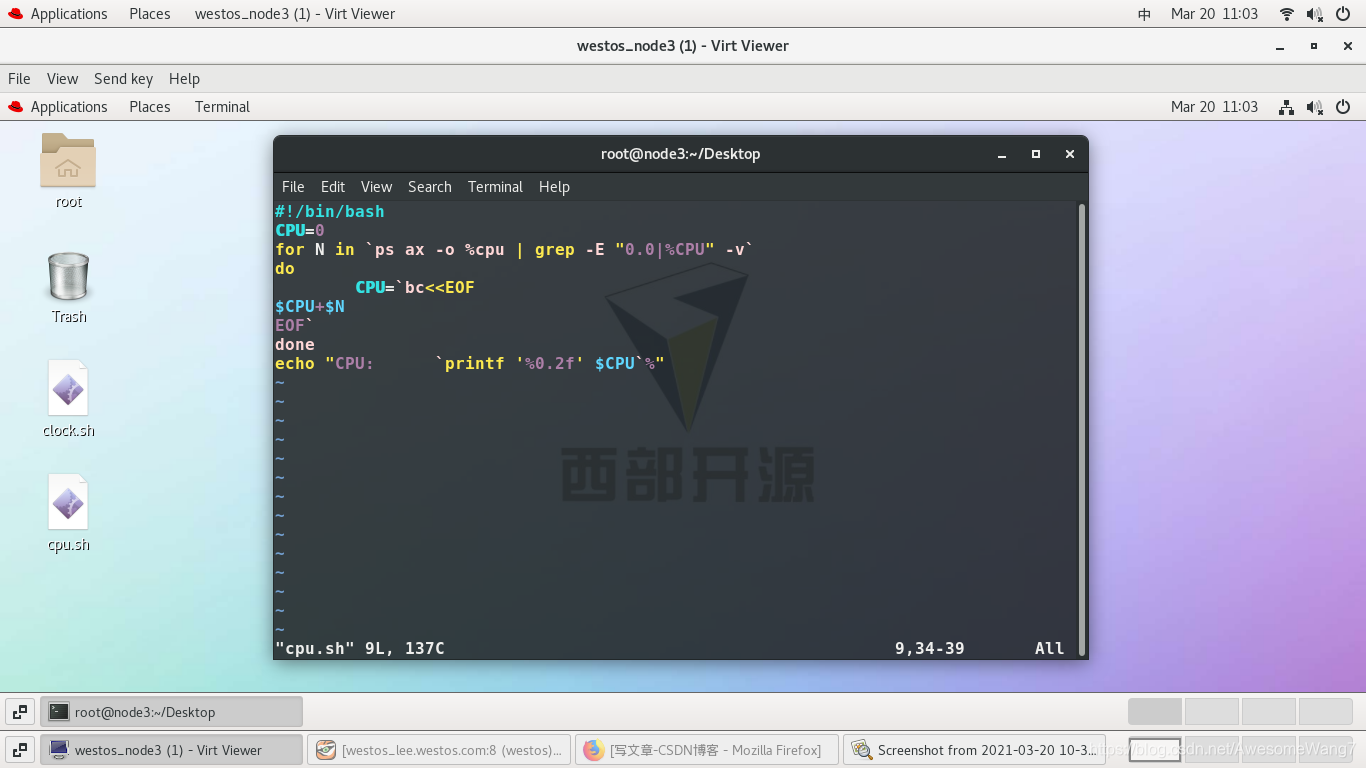Open guest Places menu

tap(150, 107)
